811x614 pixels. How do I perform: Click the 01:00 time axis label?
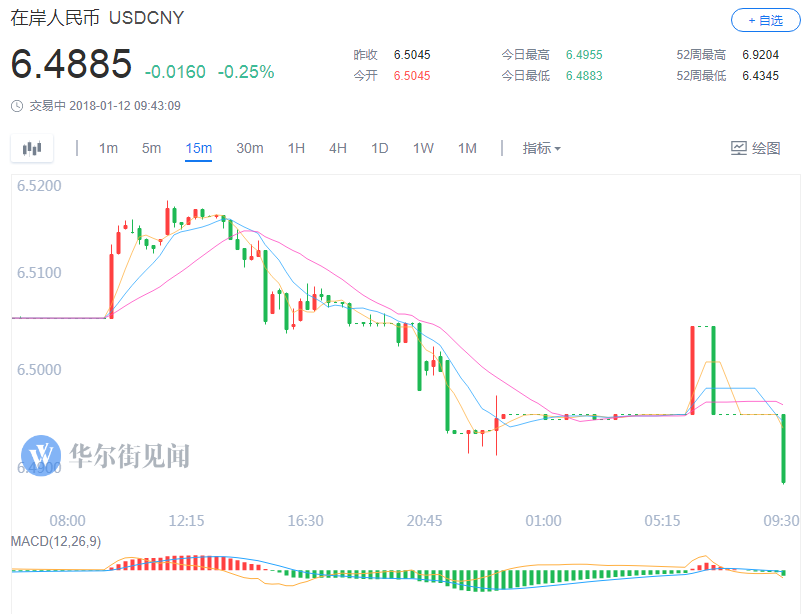pos(543,520)
